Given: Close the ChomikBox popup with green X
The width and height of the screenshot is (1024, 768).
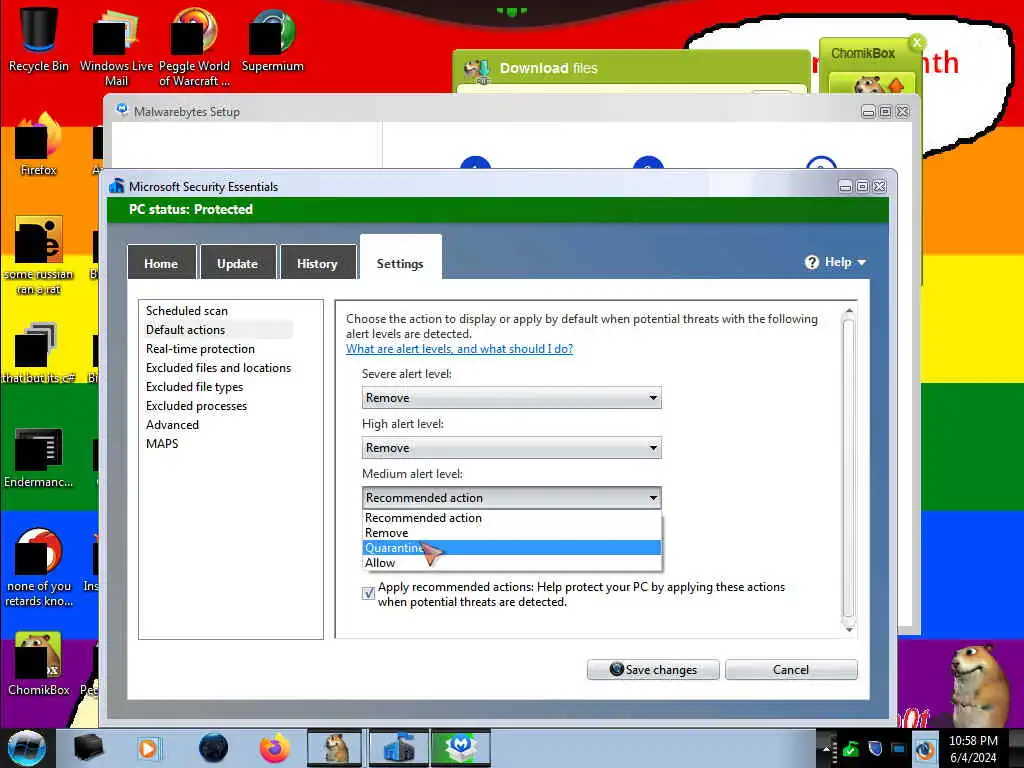Looking at the screenshot, I should pos(917,42).
